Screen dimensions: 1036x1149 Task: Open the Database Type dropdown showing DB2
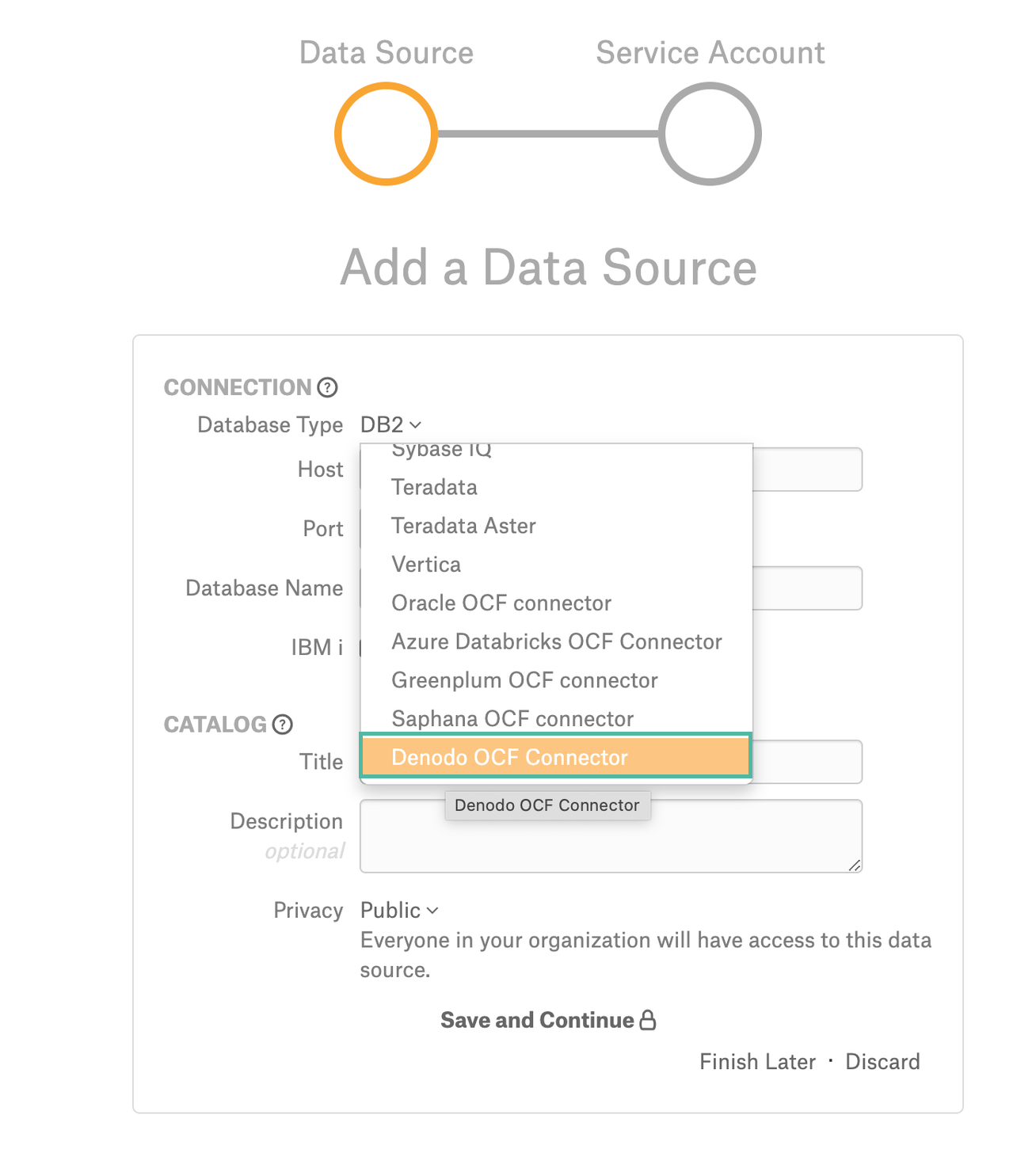click(x=390, y=425)
